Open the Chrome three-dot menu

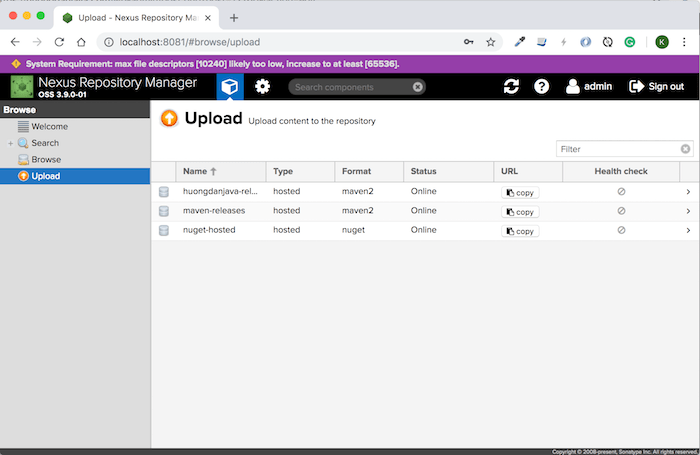[x=684, y=42]
